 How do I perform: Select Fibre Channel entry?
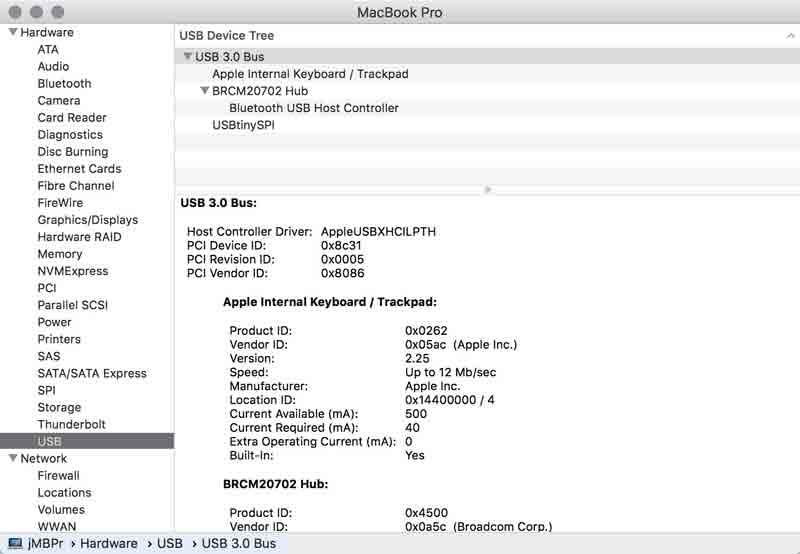(x=76, y=186)
